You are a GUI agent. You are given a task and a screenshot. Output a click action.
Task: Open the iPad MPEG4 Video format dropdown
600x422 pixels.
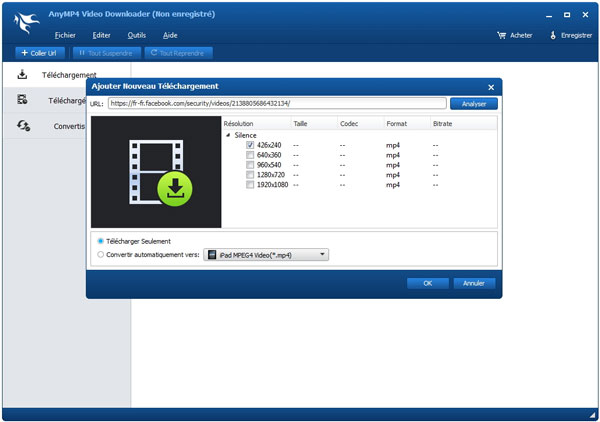click(x=266, y=255)
